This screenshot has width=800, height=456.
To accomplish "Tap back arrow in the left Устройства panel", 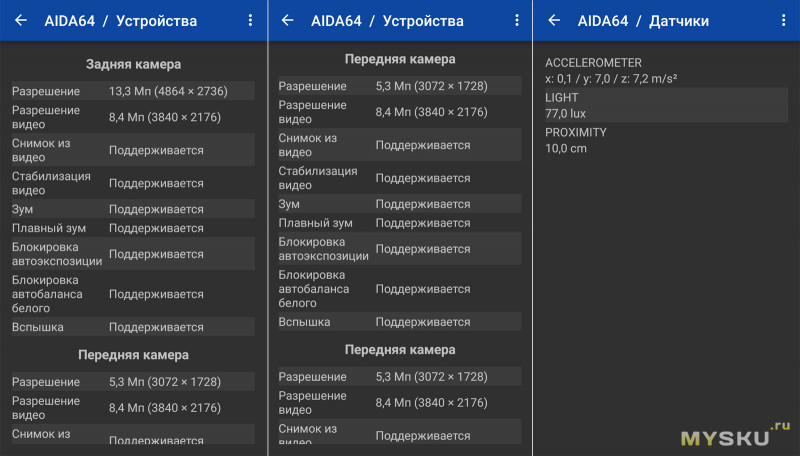I will click(21, 20).
